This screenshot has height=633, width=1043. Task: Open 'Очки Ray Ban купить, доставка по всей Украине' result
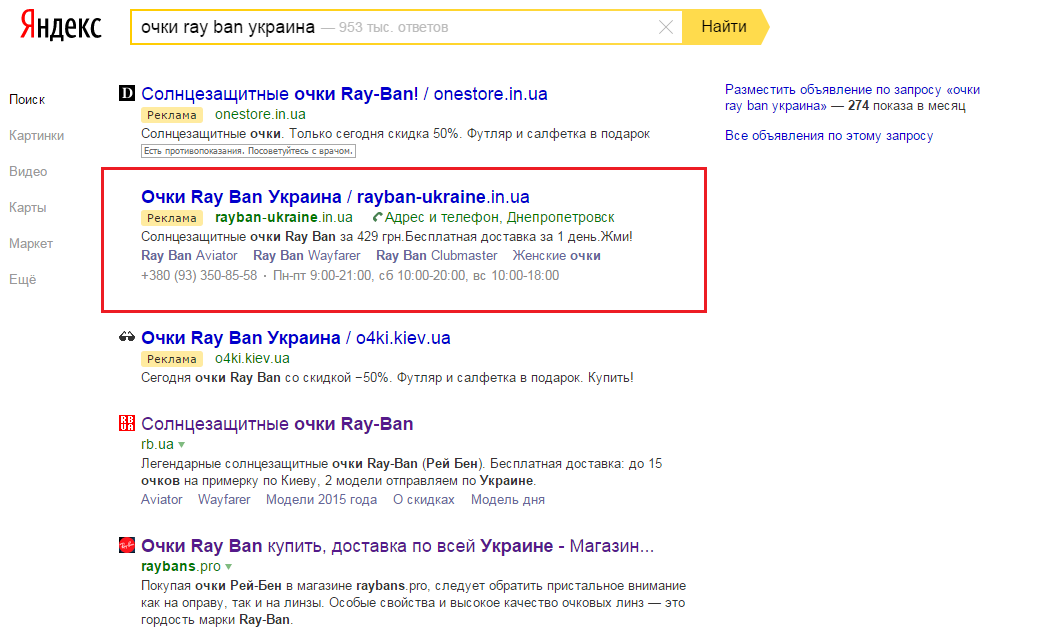(x=397, y=546)
